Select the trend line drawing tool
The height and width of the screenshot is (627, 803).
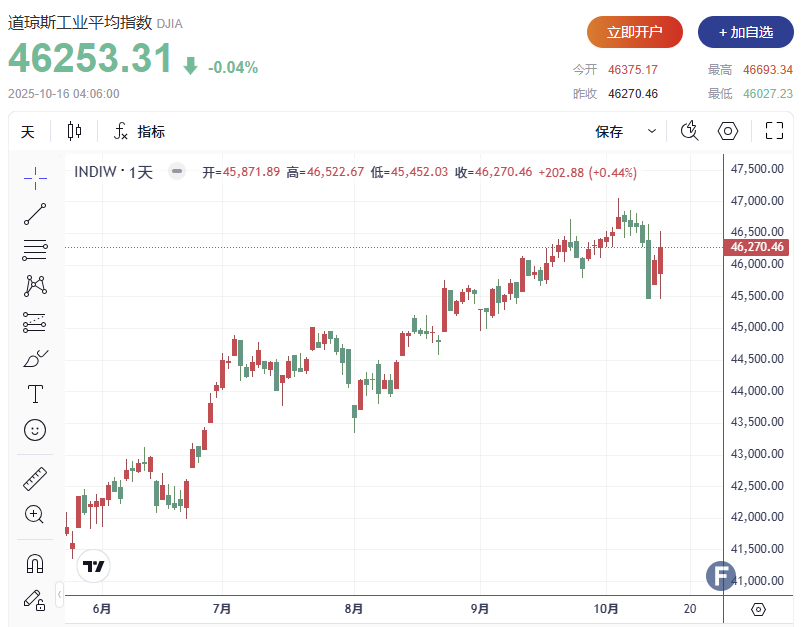35,214
